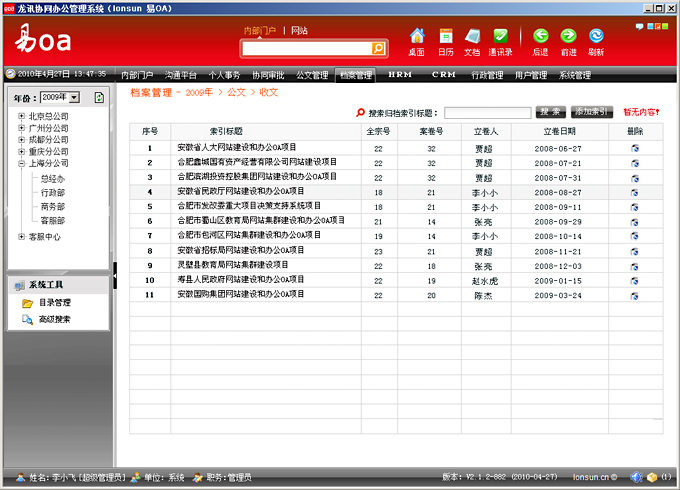The width and height of the screenshot is (680, 490).
Task: Open 高级搜索 advanced search tool
Action: (46, 320)
